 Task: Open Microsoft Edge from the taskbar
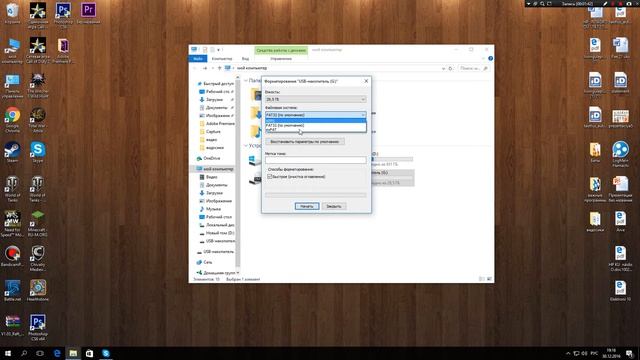click(x=57, y=353)
